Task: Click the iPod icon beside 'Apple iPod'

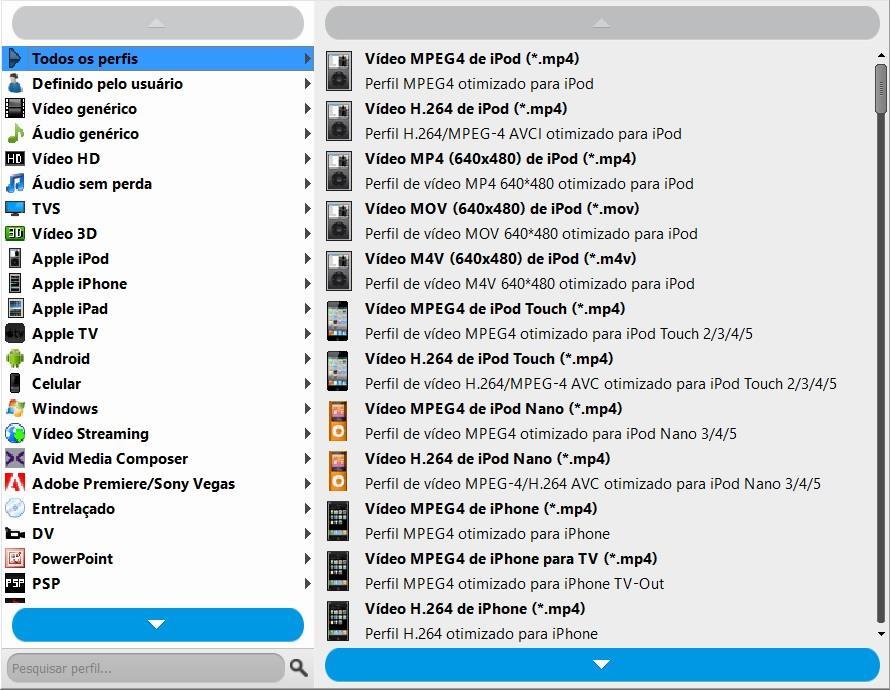Action: coord(15,258)
